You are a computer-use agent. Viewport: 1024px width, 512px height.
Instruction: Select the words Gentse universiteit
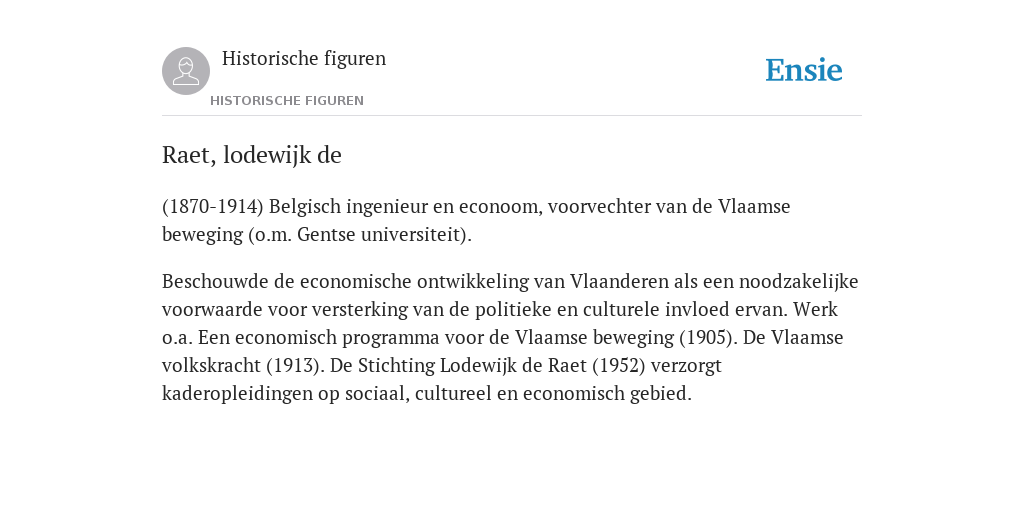379,234
